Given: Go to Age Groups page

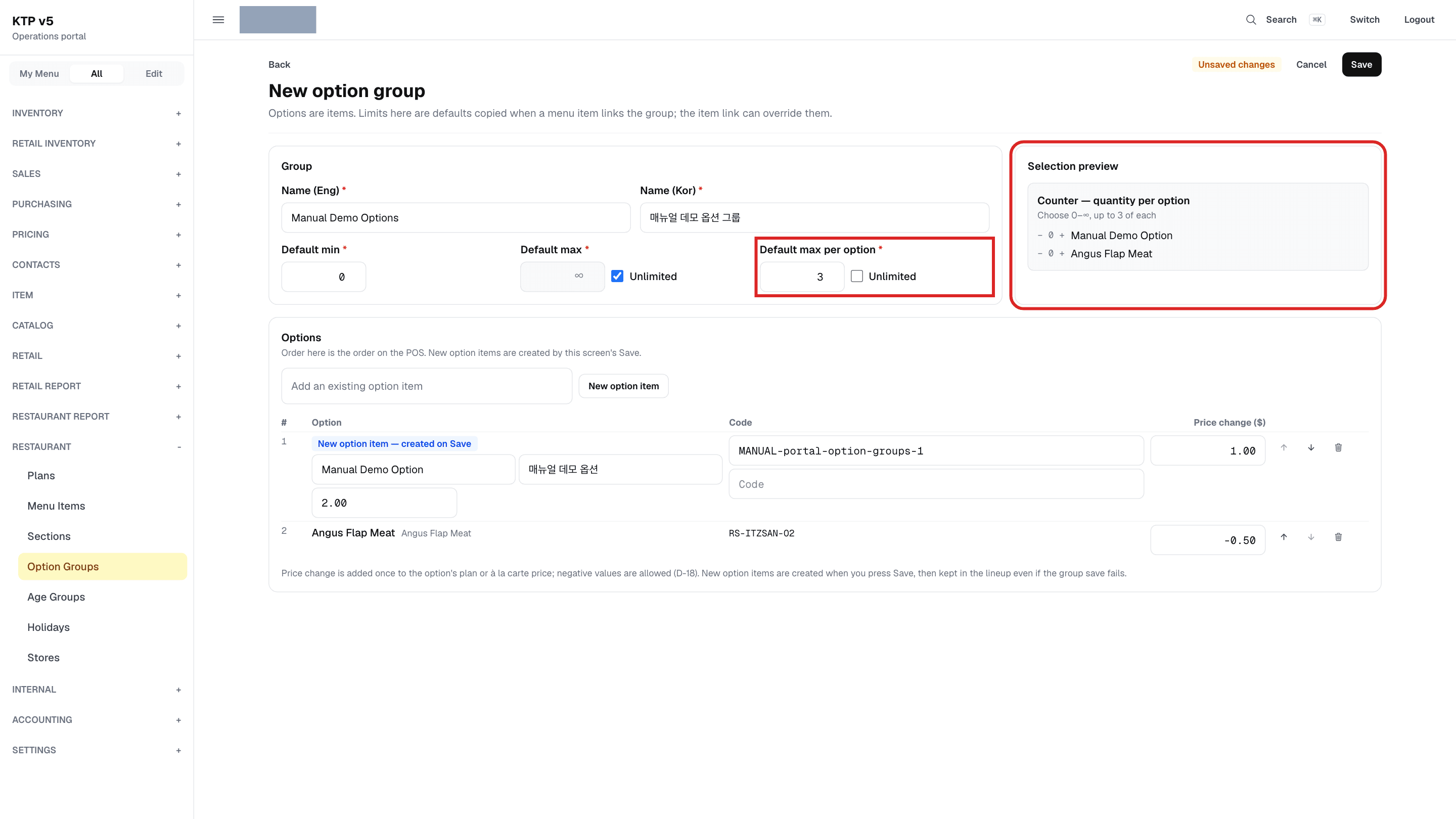Looking at the screenshot, I should click(x=102, y=597).
